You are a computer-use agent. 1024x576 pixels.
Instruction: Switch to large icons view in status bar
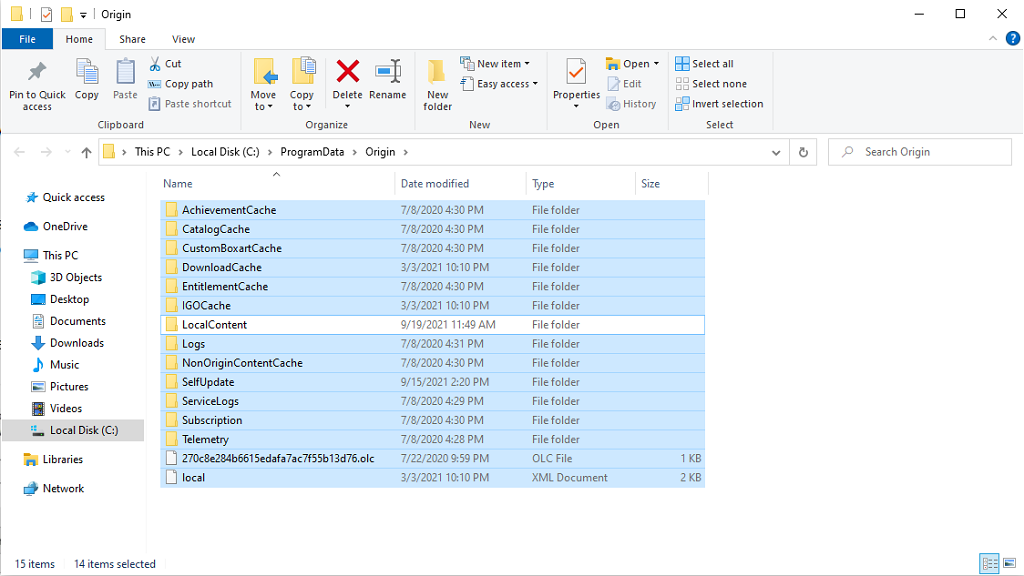click(1010, 563)
